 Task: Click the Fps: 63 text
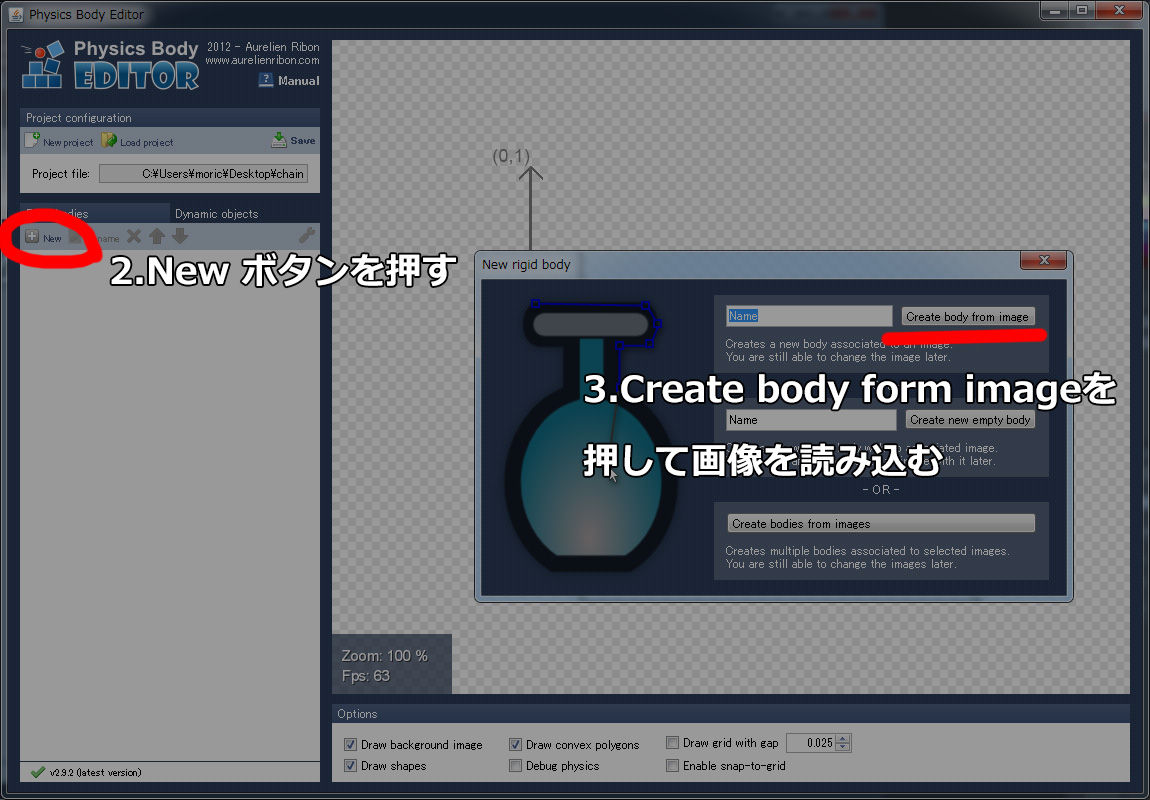(365, 675)
